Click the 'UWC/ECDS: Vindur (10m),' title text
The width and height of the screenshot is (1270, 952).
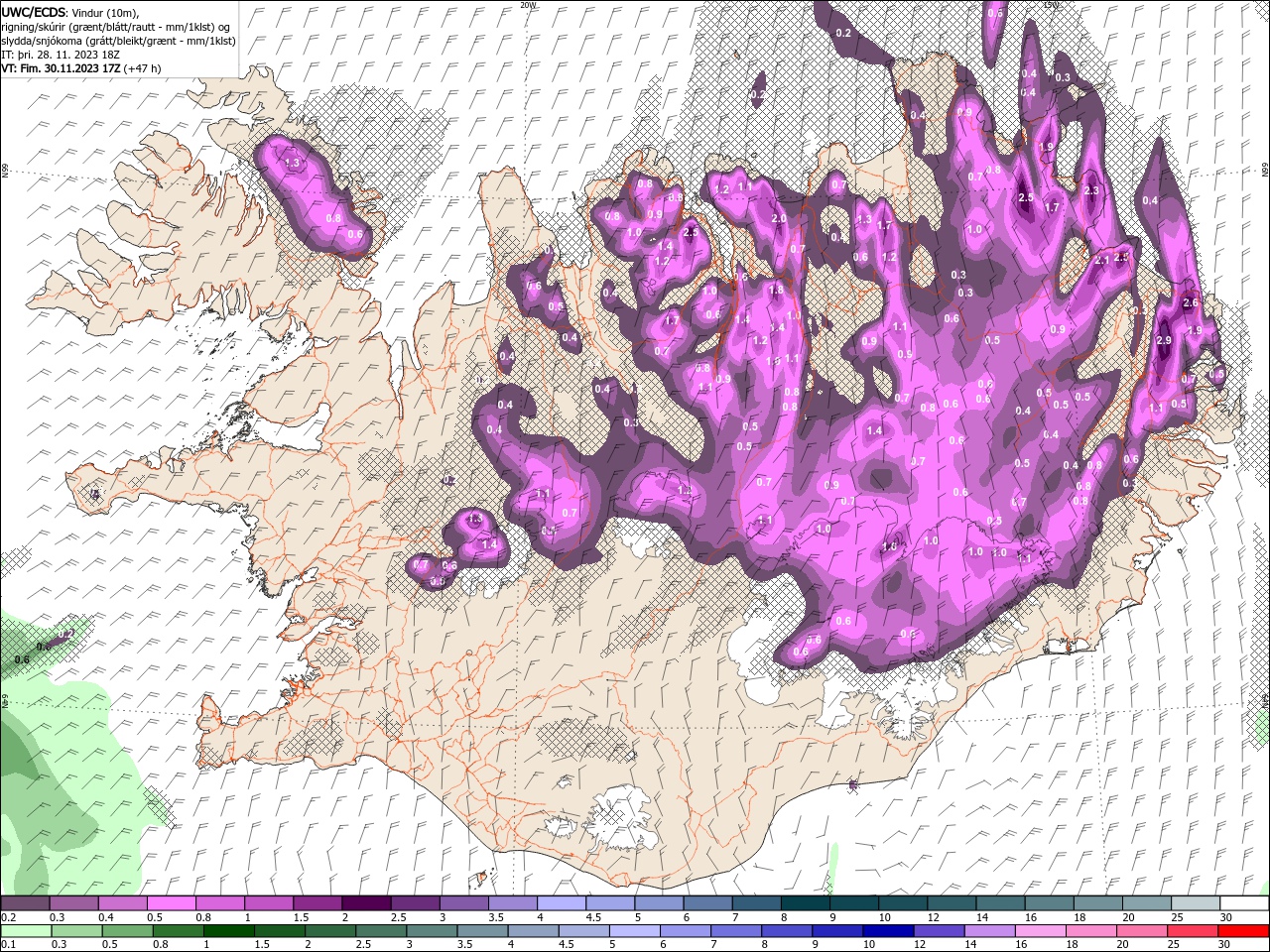pyautogui.click(x=70, y=12)
